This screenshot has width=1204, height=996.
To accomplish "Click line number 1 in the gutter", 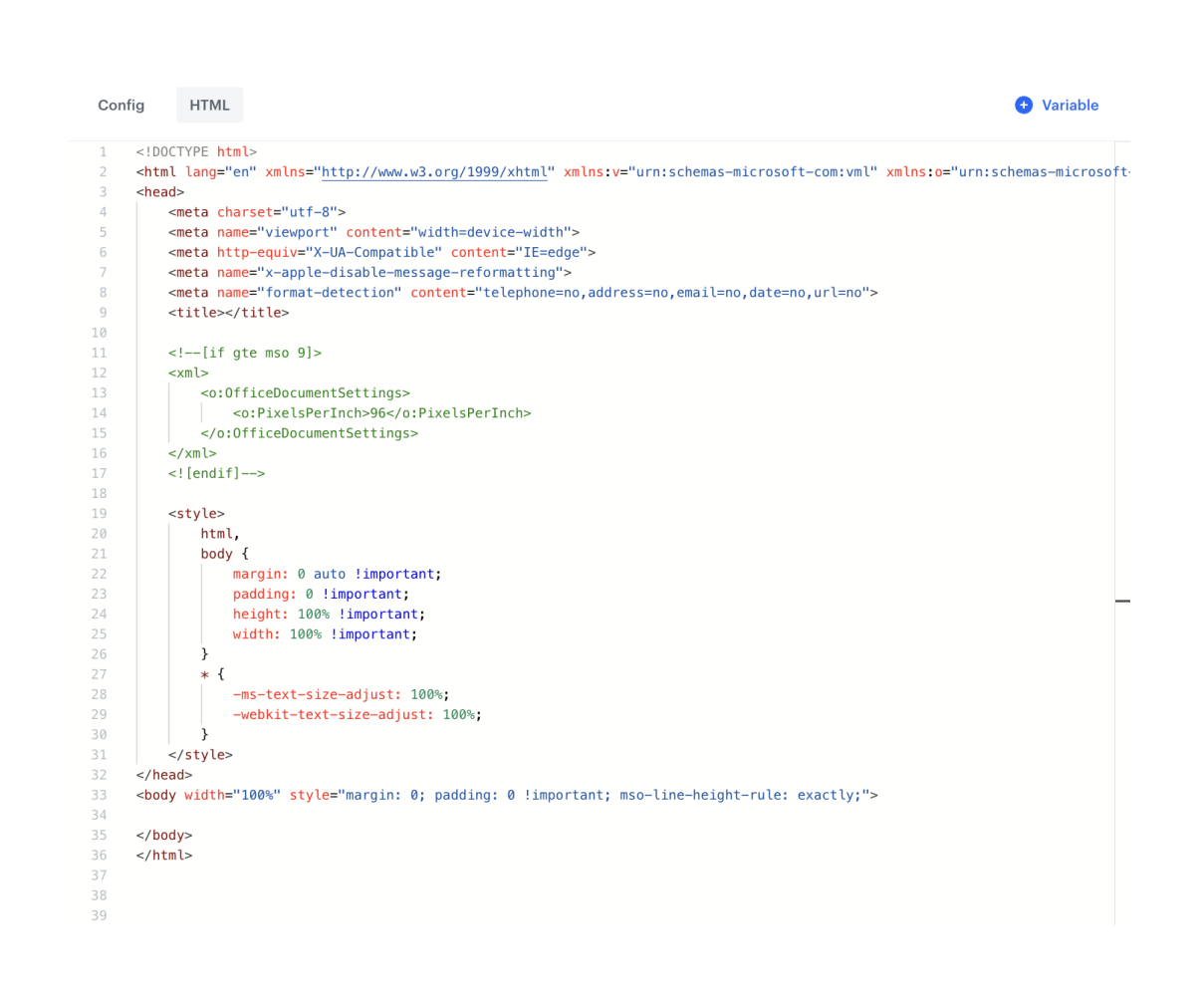I will [x=103, y=151].
